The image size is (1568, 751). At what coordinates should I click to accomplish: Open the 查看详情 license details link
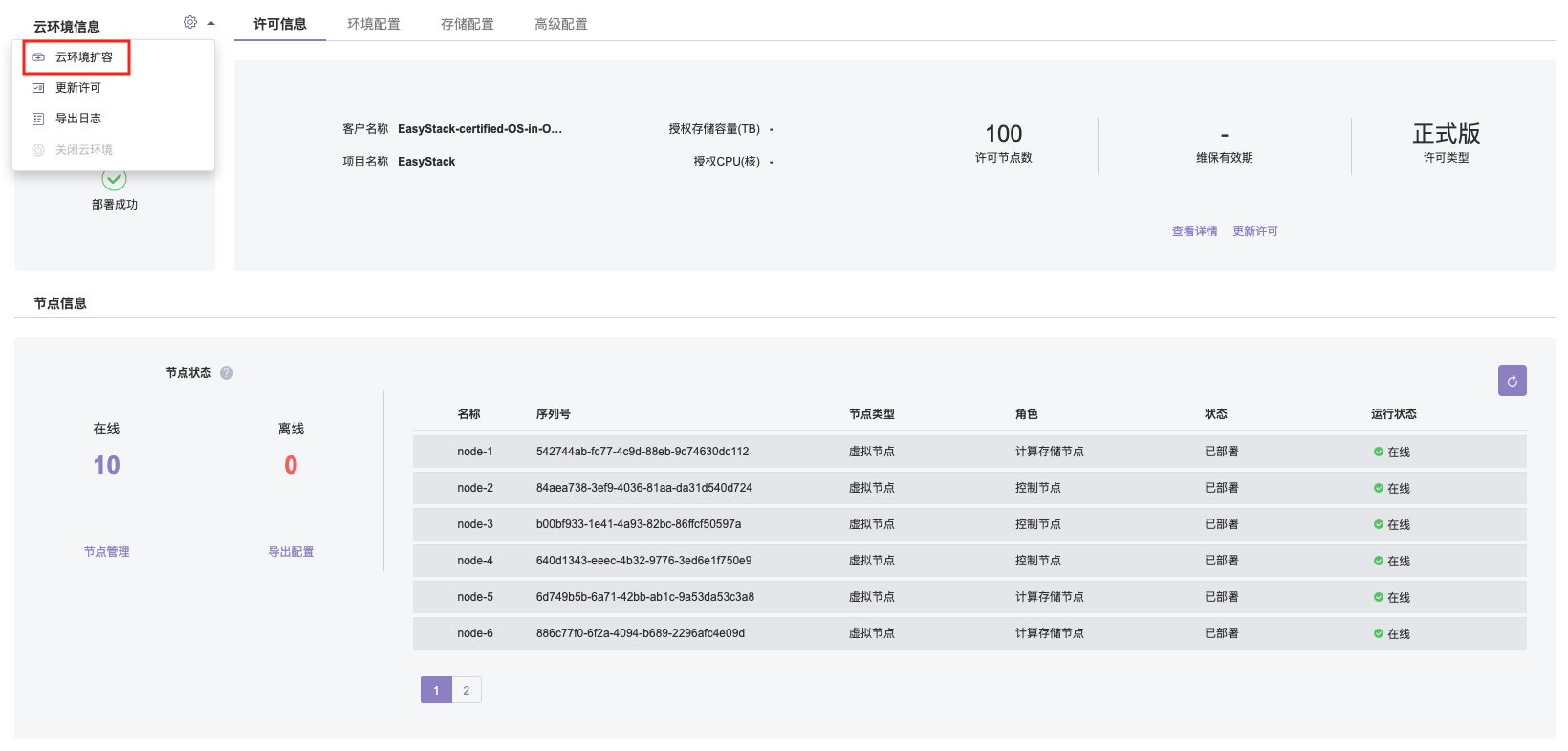tap(1194, 232)
